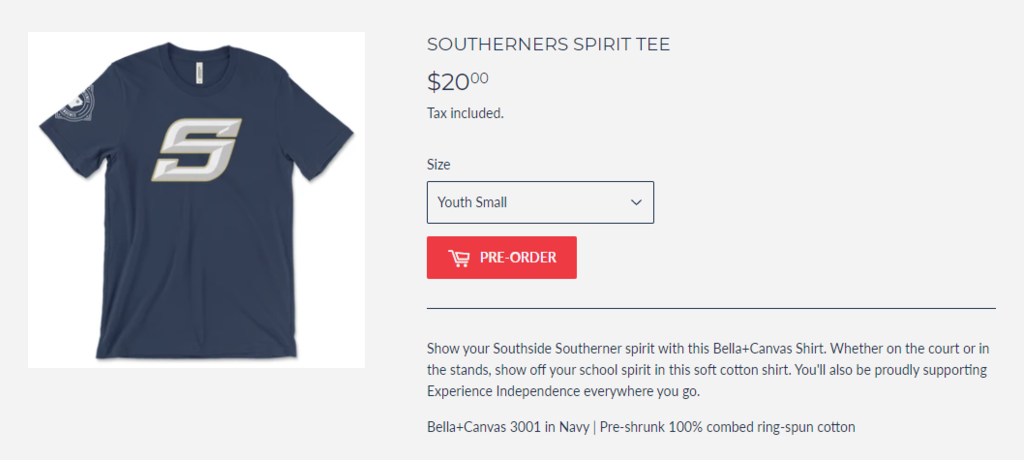
Task: Click the neck tag inside the shirt collar
Action: click(x=196, y=72)
